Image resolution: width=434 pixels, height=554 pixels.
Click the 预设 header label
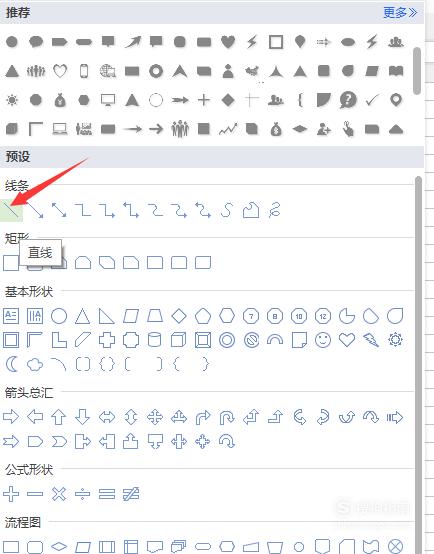coord(18,156)
